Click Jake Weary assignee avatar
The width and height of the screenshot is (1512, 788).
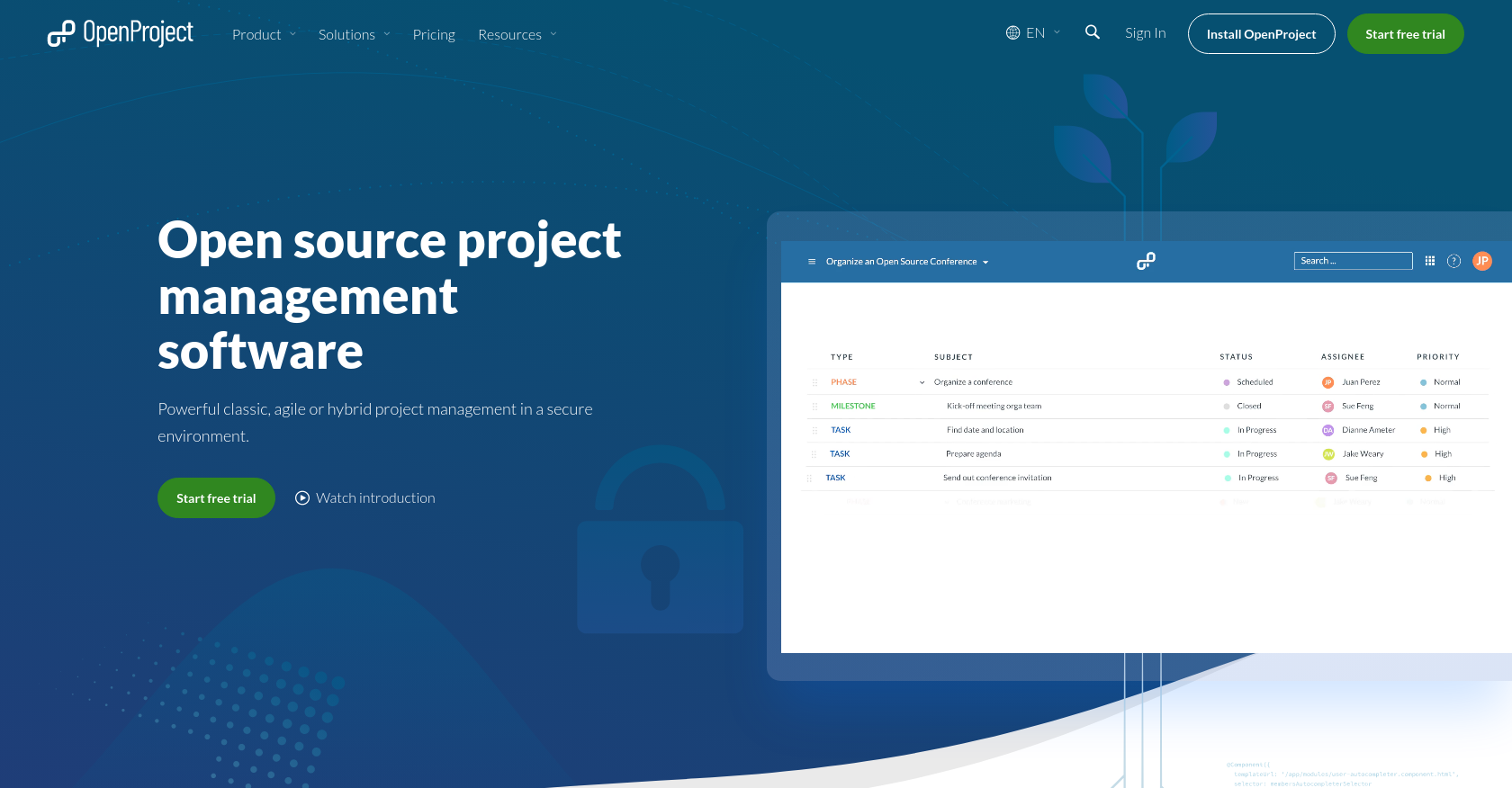pos(1328,454)
